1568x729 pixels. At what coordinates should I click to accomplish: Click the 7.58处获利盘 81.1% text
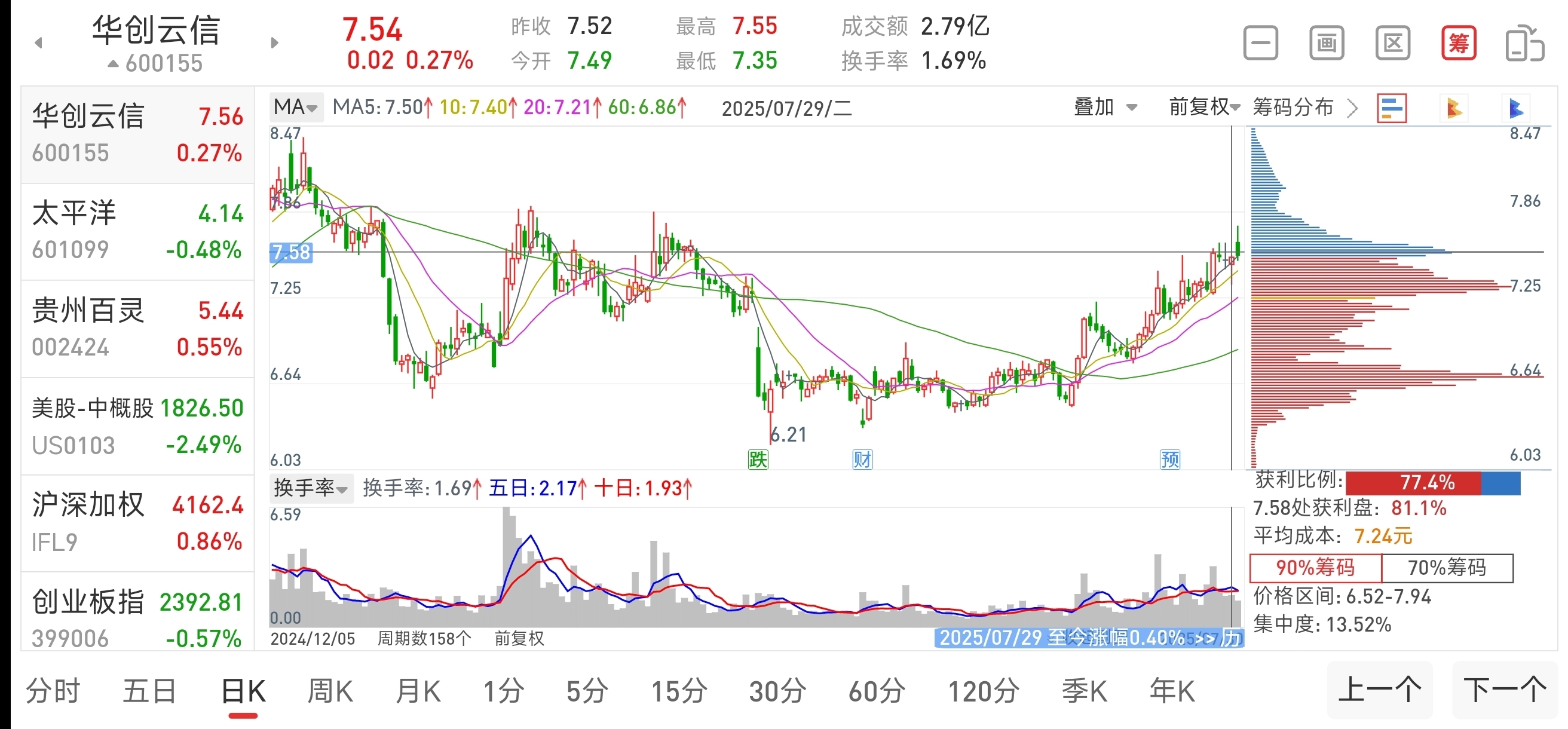tap(1349, 508)
